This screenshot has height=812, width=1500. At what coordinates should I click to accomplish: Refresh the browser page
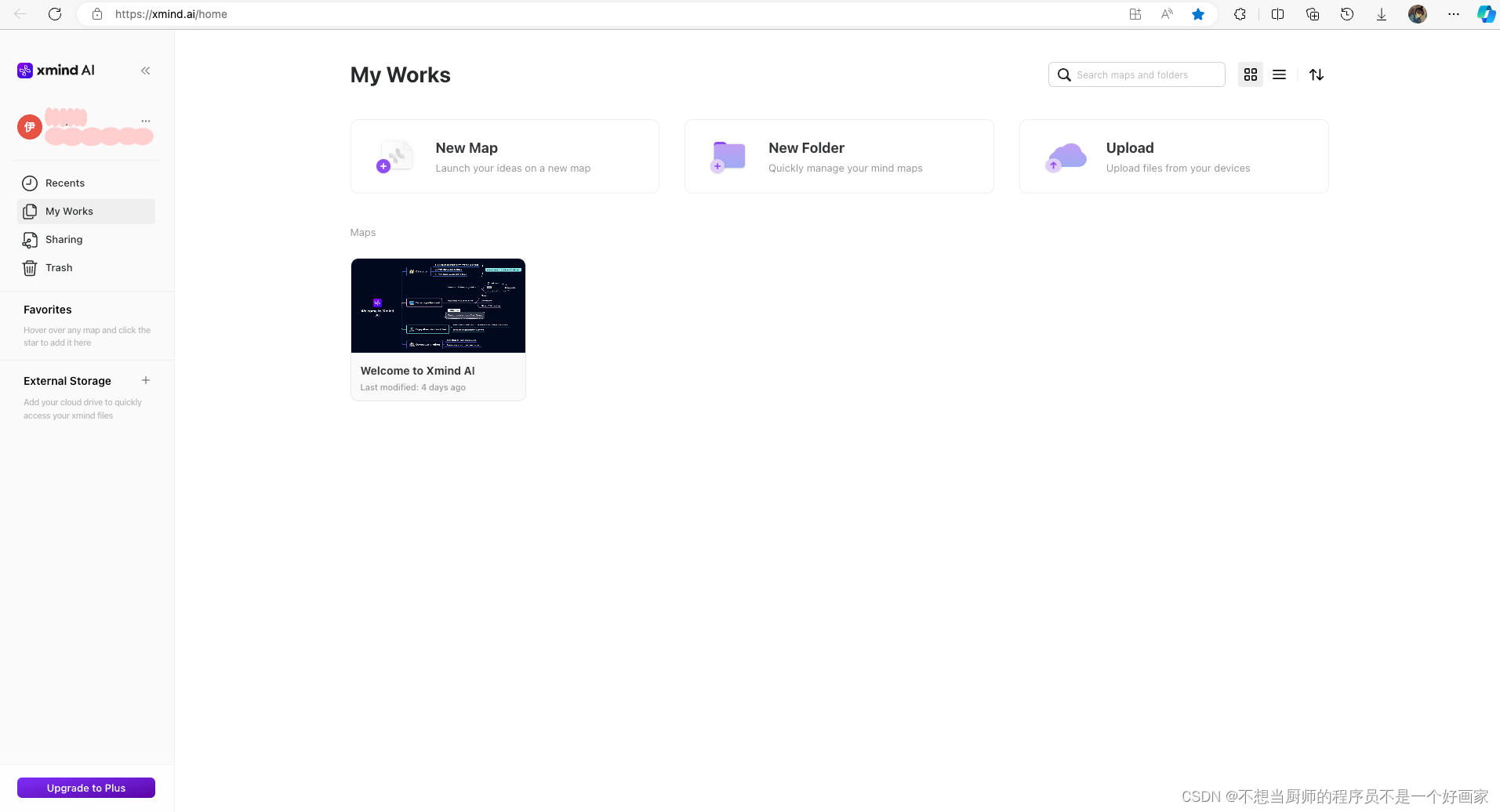55,14
